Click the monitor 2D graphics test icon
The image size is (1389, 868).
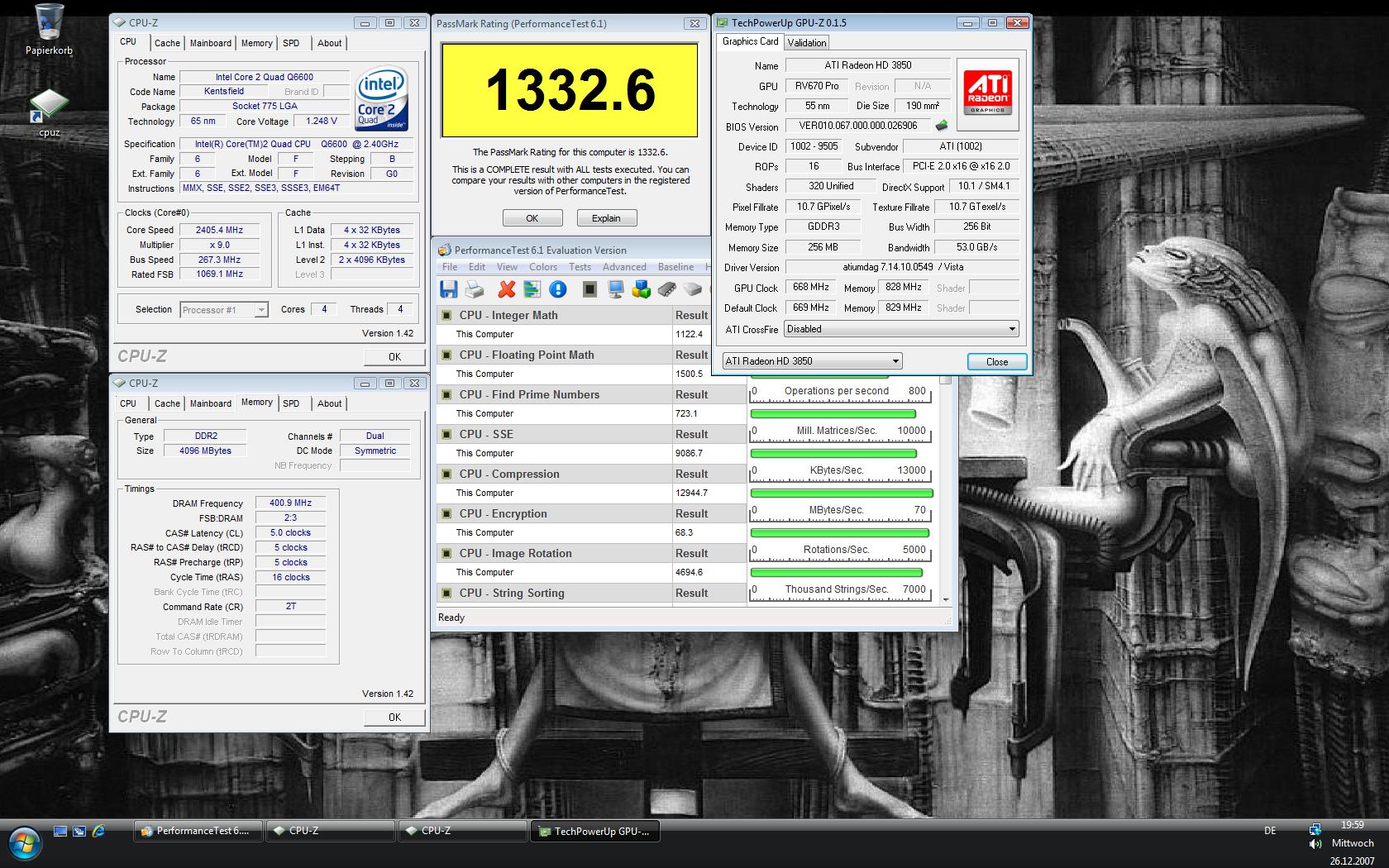click(616, 289)
